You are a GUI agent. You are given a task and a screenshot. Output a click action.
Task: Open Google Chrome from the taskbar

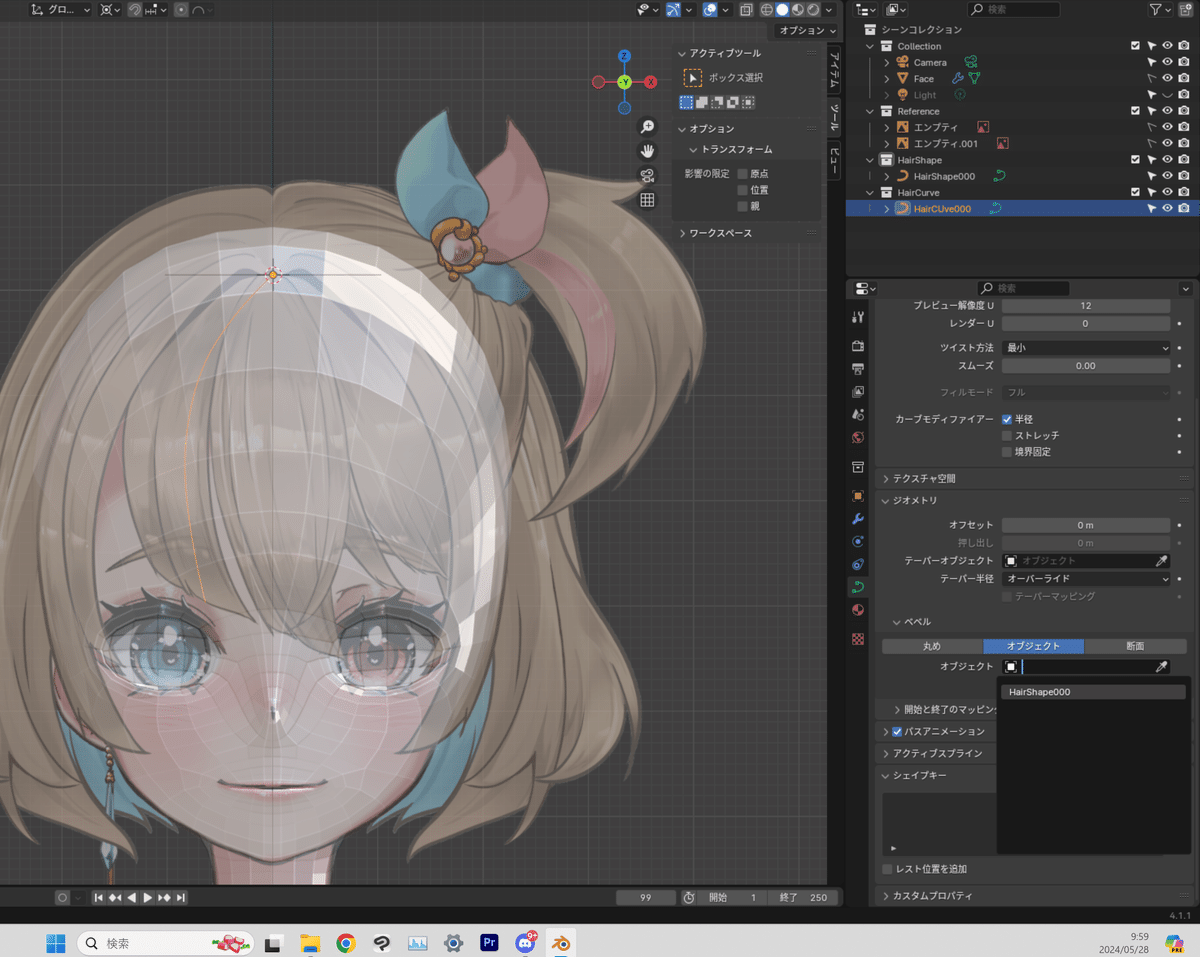pyautogui.click(x=346, y=942)
